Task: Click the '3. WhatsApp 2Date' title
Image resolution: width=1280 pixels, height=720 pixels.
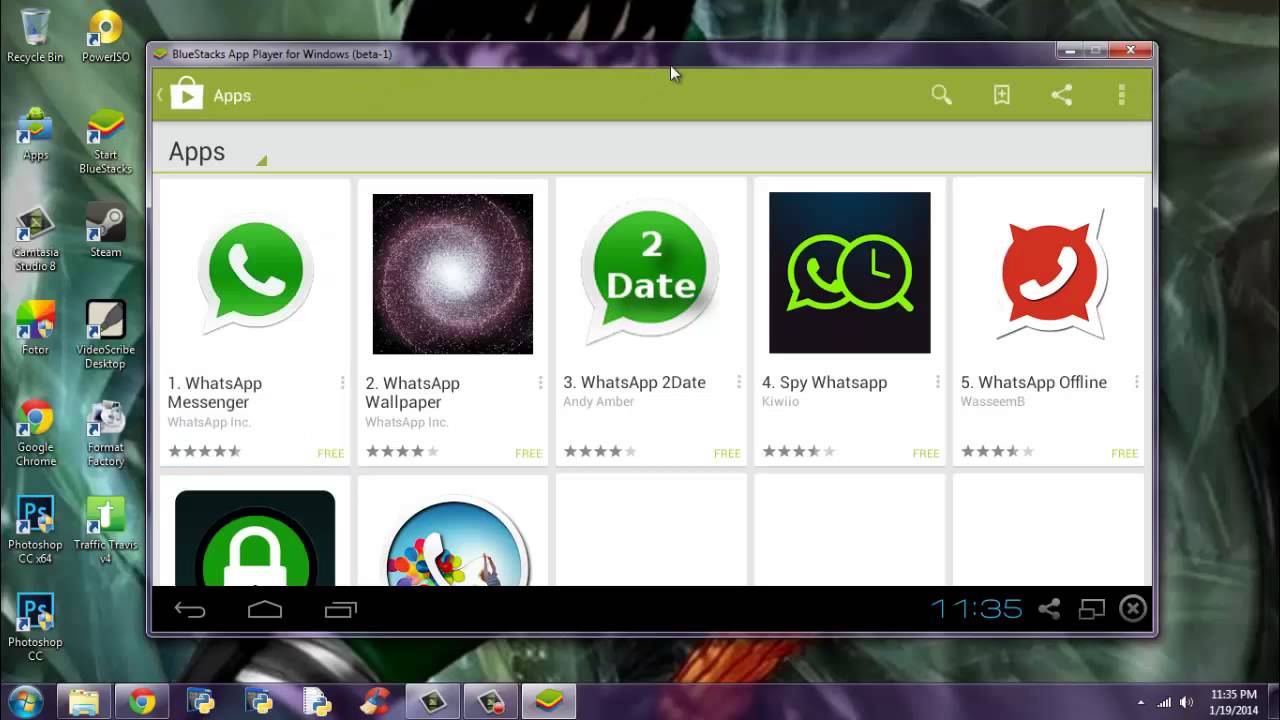Action: (x=634, y=382)
